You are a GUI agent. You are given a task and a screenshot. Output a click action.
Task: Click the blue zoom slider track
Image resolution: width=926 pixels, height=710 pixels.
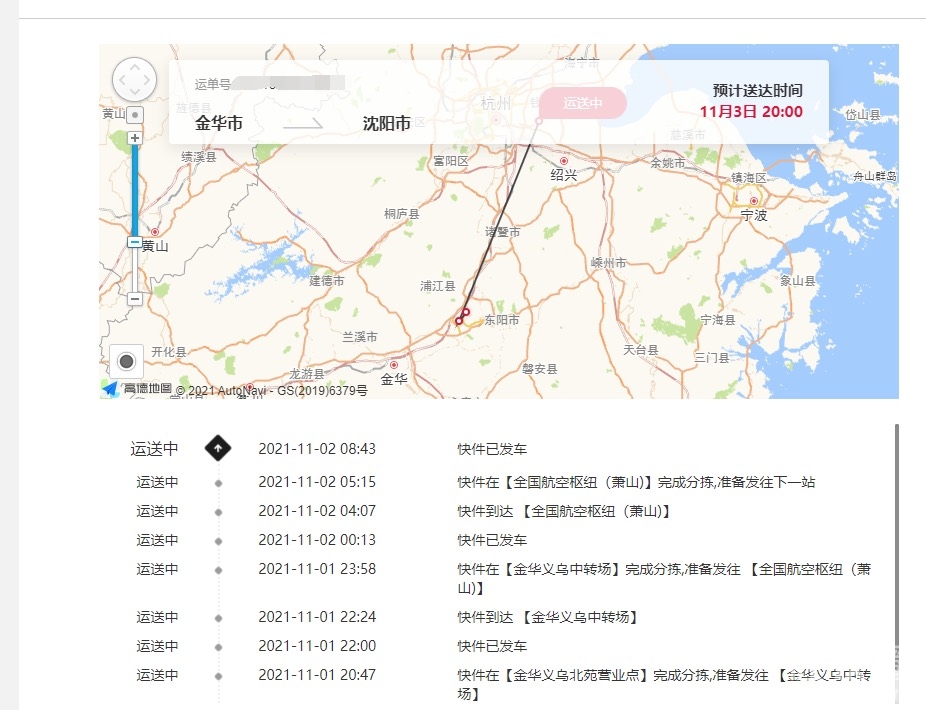point(135,190)
